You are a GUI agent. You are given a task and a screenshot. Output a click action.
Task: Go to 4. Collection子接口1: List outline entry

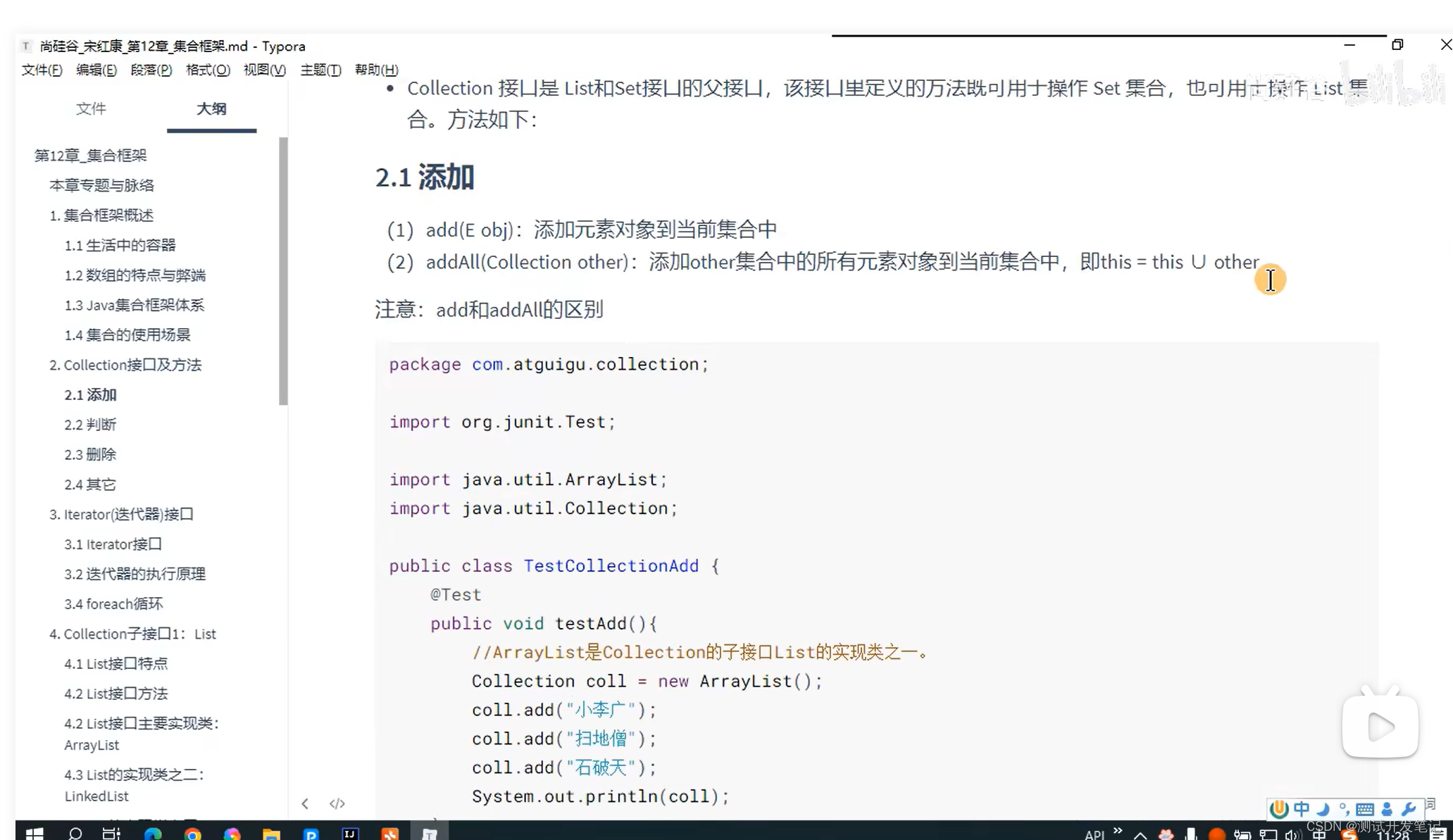click(x=132, y=634)
